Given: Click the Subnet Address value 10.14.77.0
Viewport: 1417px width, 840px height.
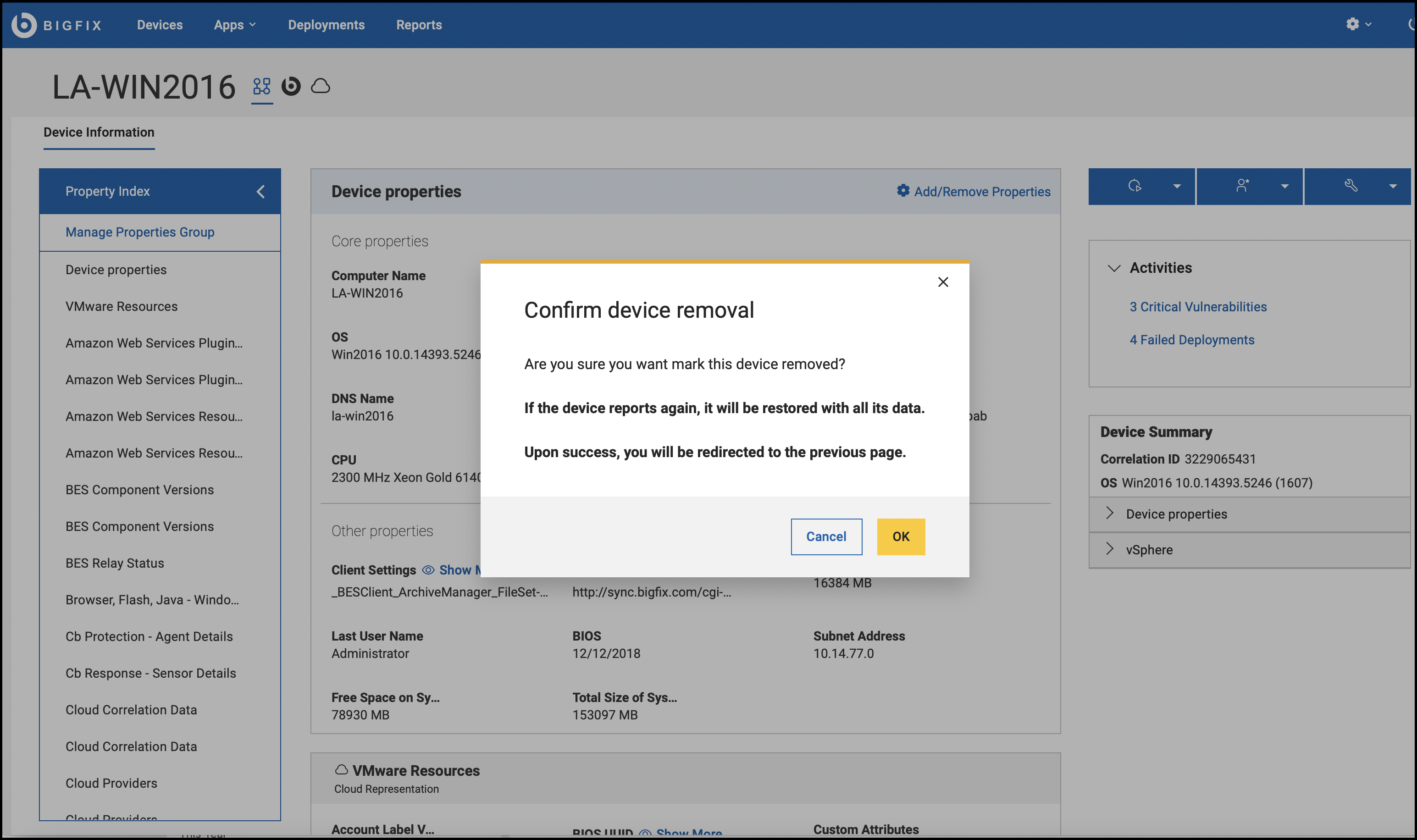Looking at the screenshot, I should (x=843, y=654).
